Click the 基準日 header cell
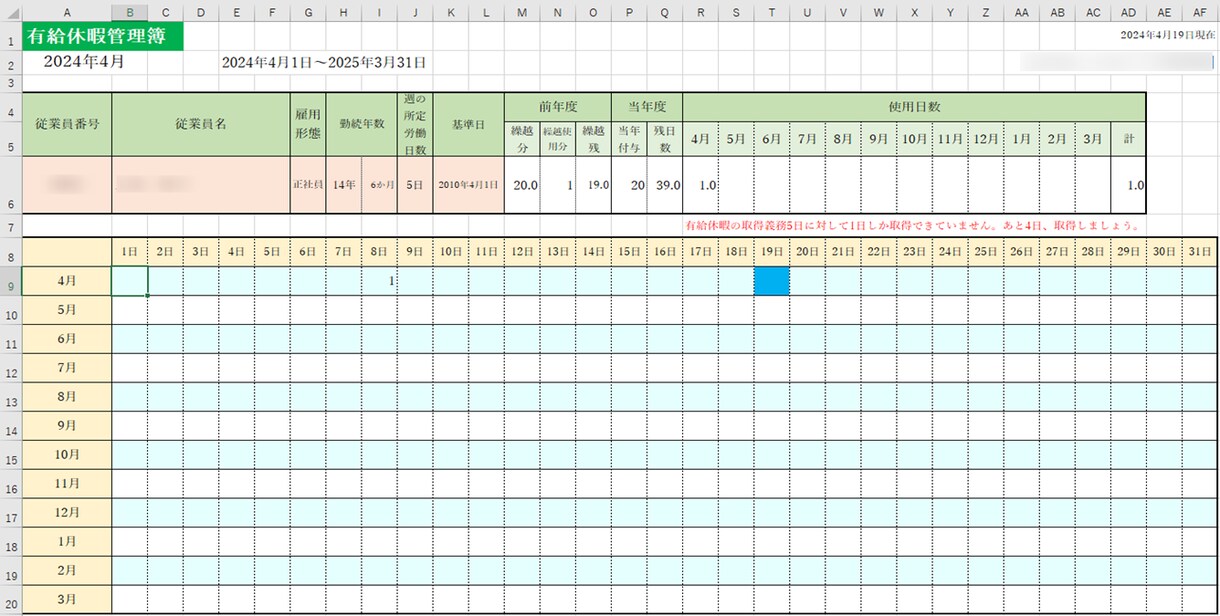1220x616 pixels. click(468, 125)
